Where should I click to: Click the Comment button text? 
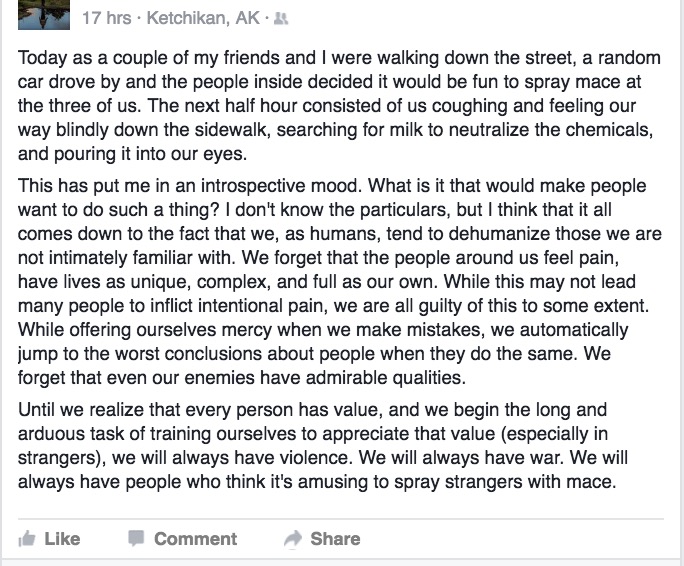[195, 539]
